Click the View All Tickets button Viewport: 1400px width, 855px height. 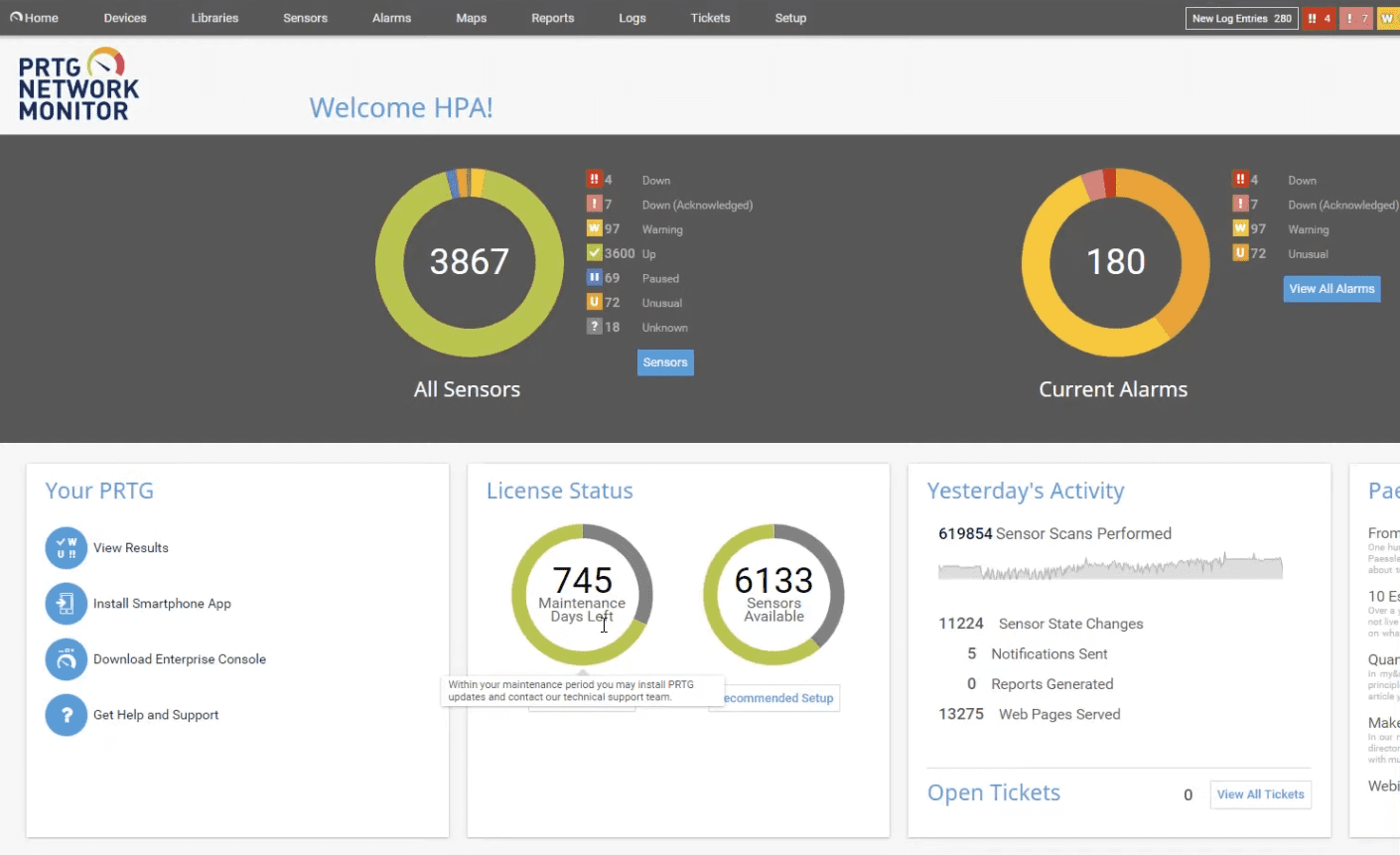pyautogui.click(x=1260, y=794)
